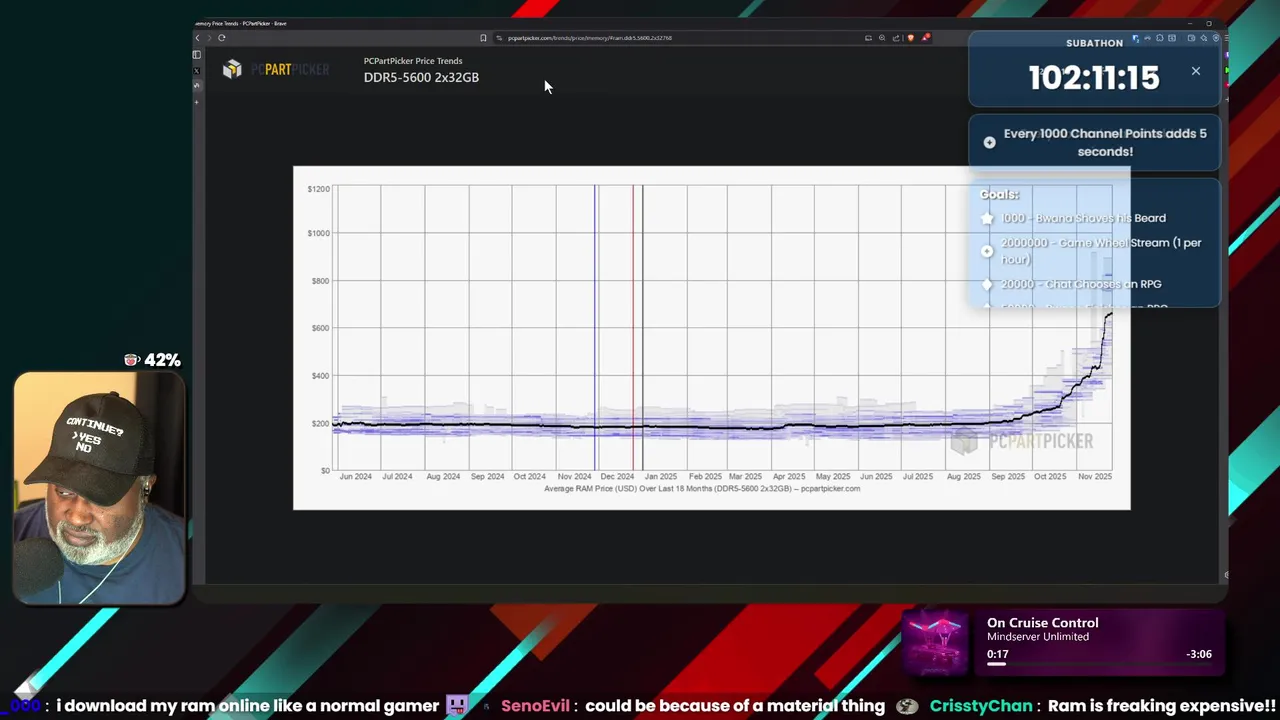Click the plus icon beside Channel Points message
The width and height of the screenshot is (1280, 720).
(989, 142)
